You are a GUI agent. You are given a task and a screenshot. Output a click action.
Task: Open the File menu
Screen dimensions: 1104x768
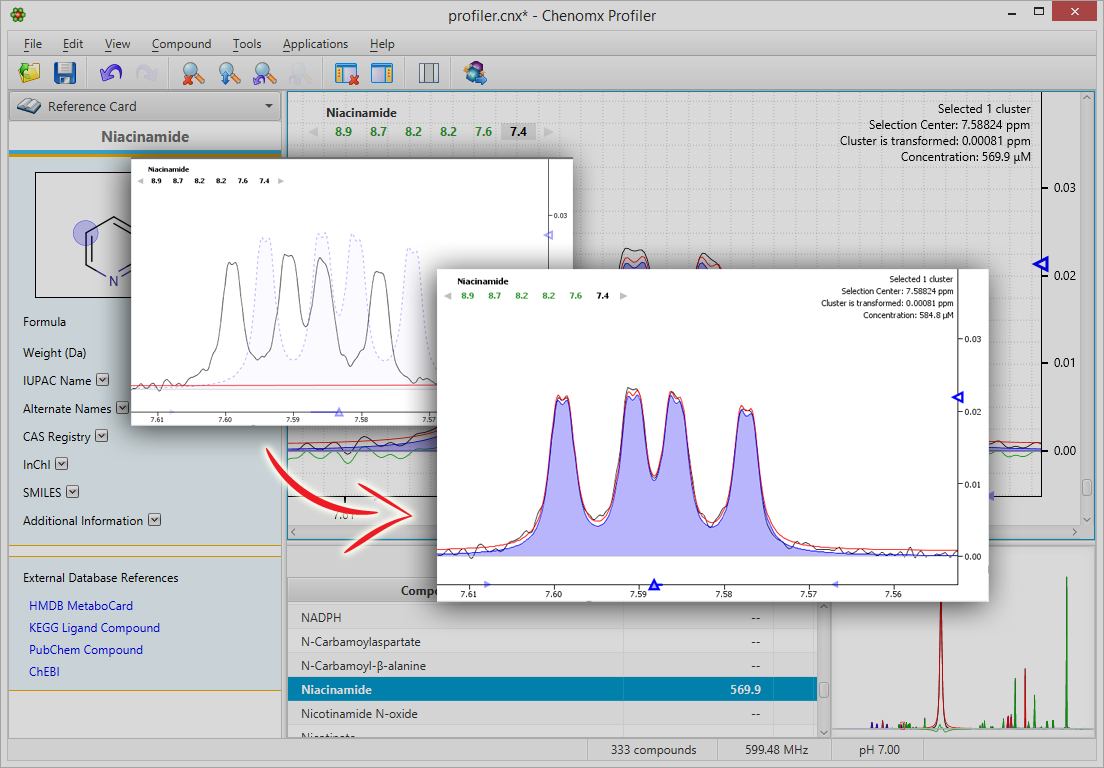pyautogui.click(x=32, y=44)
